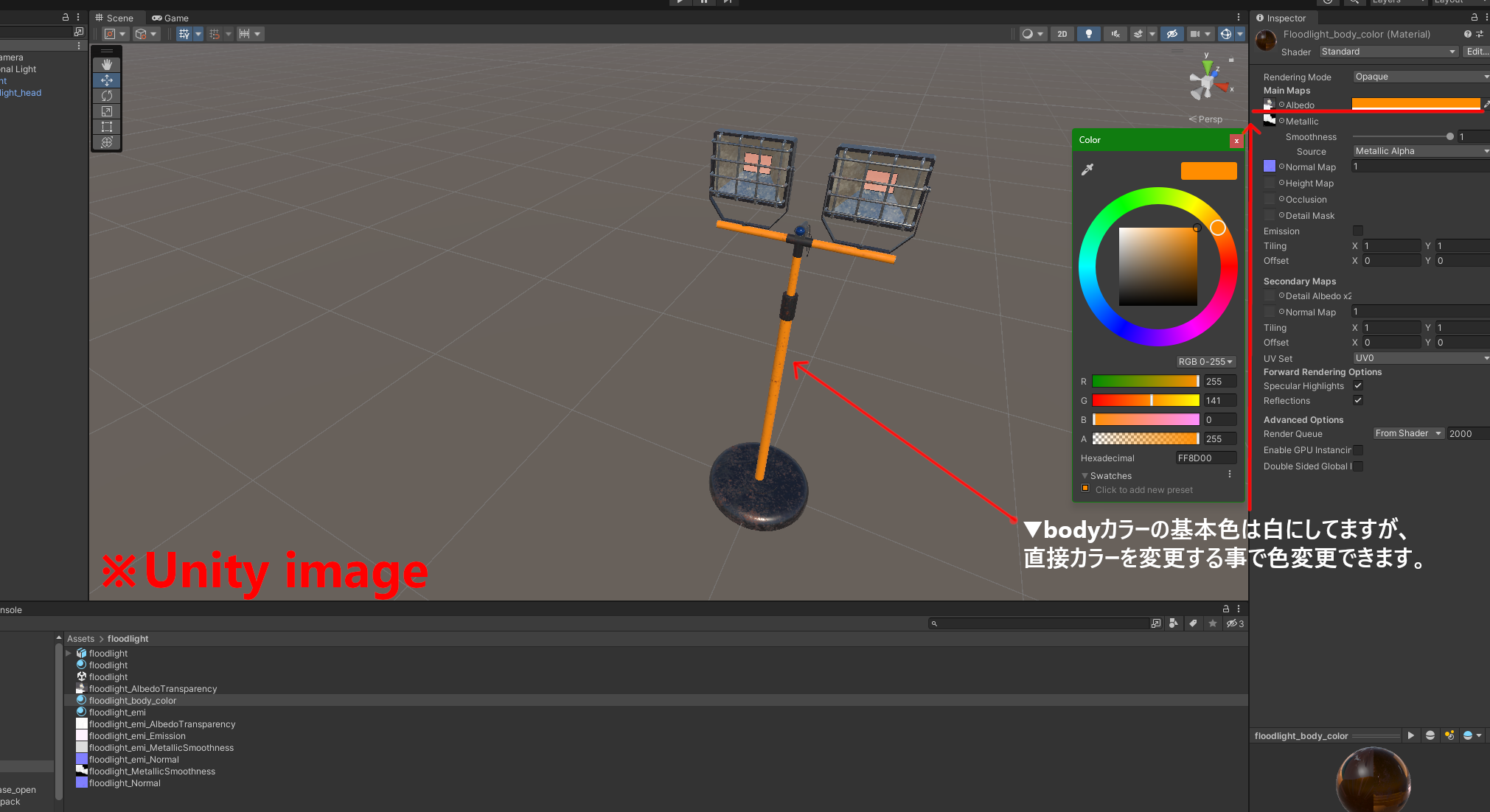Viewport: 1490px width, 812px height.
Task: Open RGB 0-255 mode dropdown
Action: [x=1205, y=362]
